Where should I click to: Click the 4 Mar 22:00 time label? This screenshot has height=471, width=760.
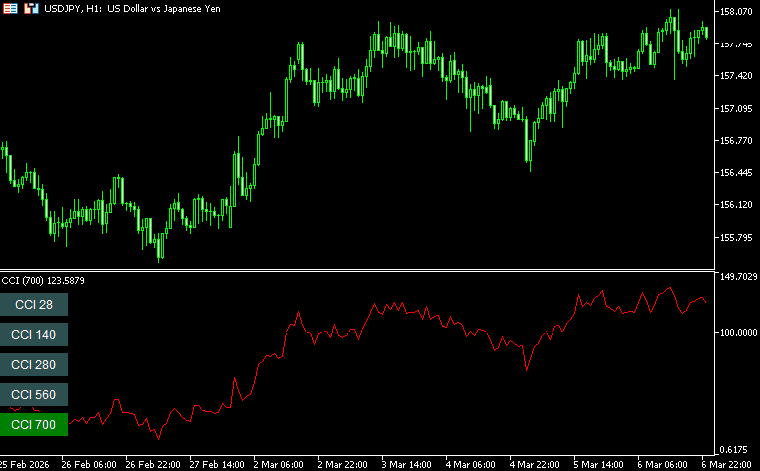click(x=534, y=464)
